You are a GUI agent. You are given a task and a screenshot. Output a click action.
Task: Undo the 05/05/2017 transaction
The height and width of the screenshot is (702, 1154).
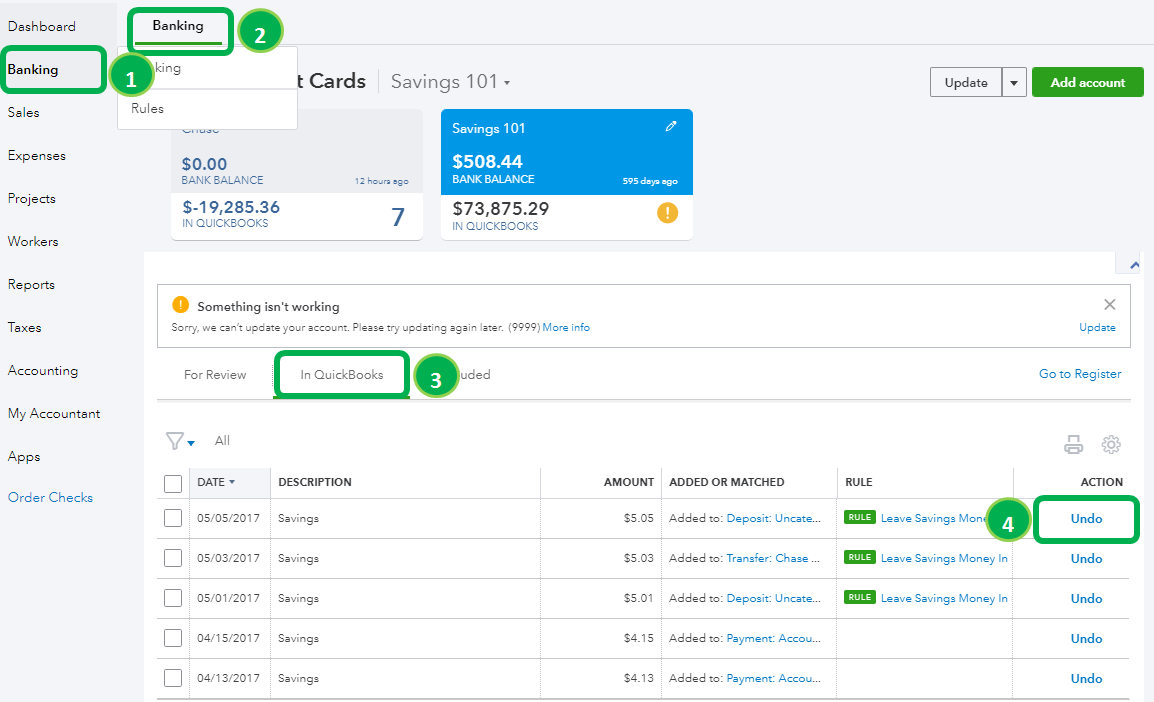pyautogui.click(x=1086, y=519)
